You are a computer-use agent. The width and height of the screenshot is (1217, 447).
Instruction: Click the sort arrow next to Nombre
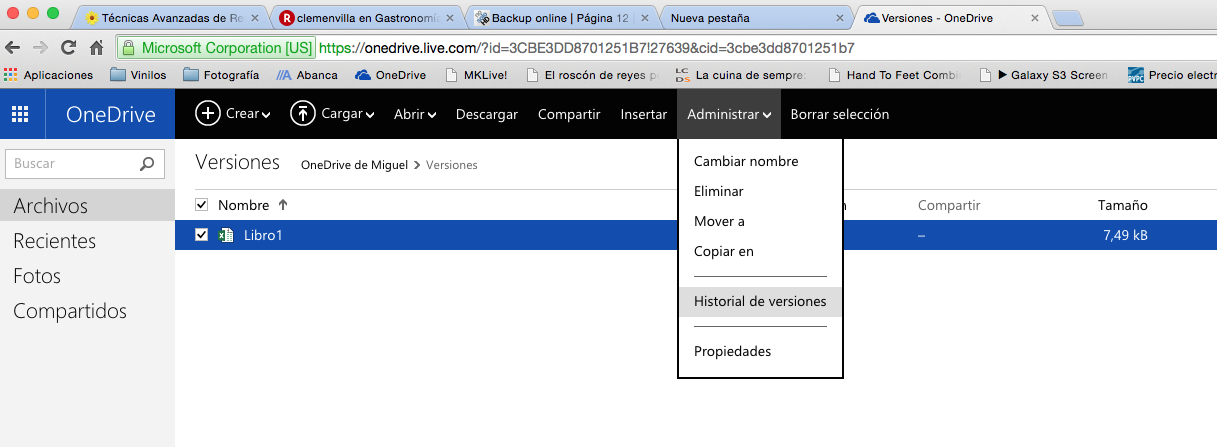[283, 205]
